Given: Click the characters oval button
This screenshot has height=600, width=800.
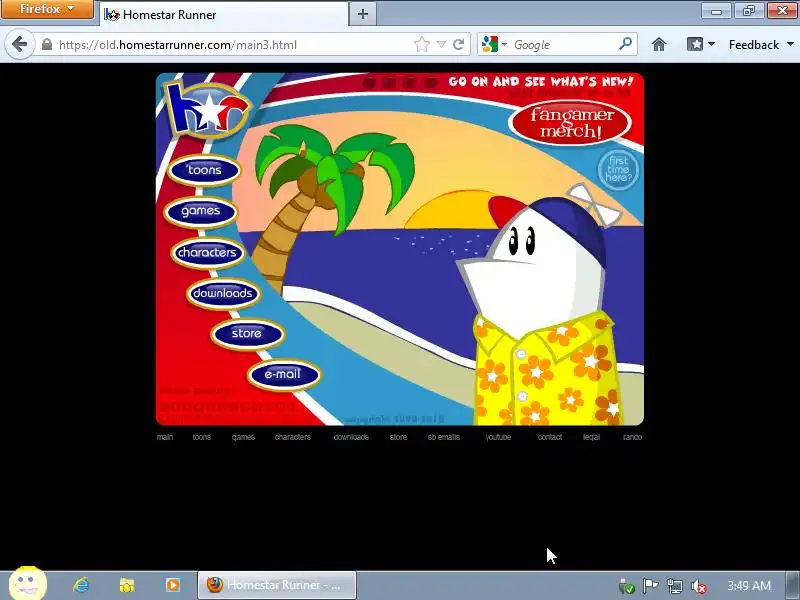Looking at the screenshot, I should tap(207, 253).
